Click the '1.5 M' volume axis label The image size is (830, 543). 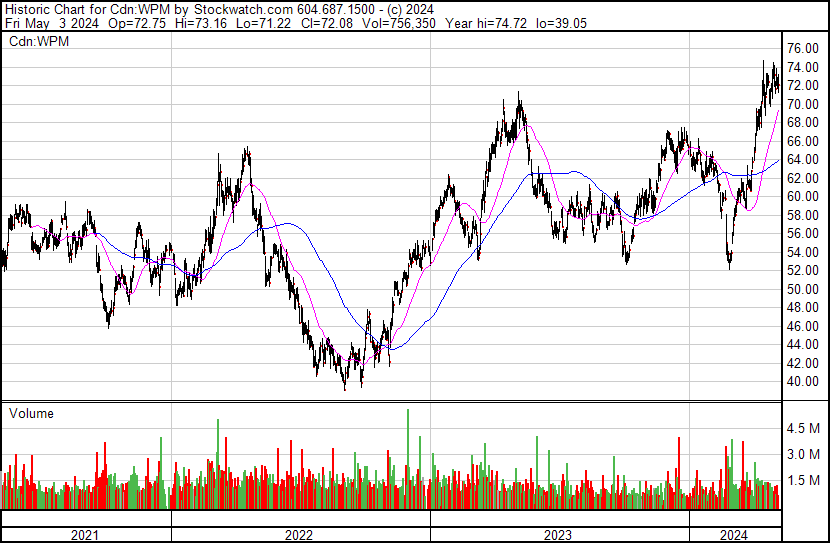[804, 480]
